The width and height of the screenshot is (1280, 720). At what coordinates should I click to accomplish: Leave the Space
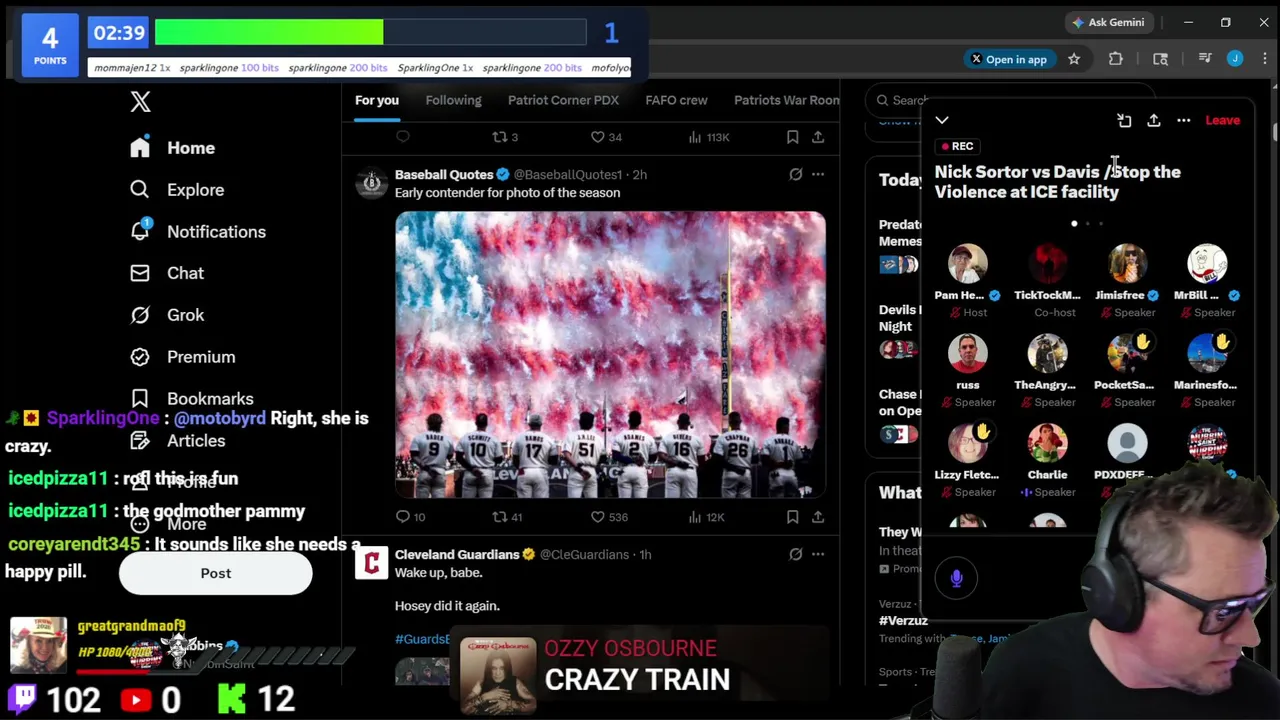[x=1222, y=120]
